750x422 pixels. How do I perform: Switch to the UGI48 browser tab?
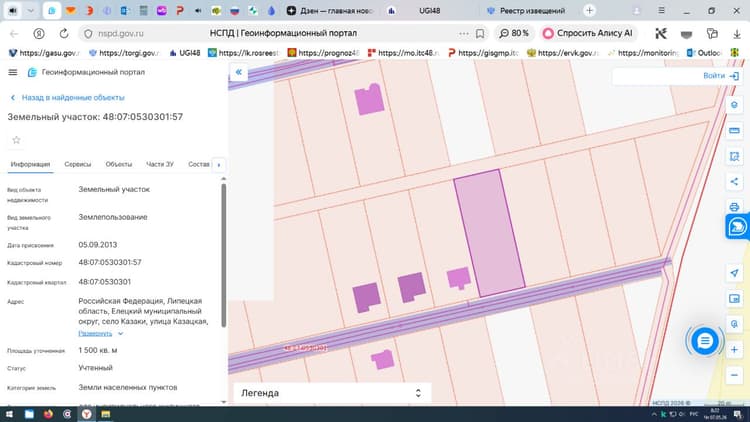click(x=429, y=11)
